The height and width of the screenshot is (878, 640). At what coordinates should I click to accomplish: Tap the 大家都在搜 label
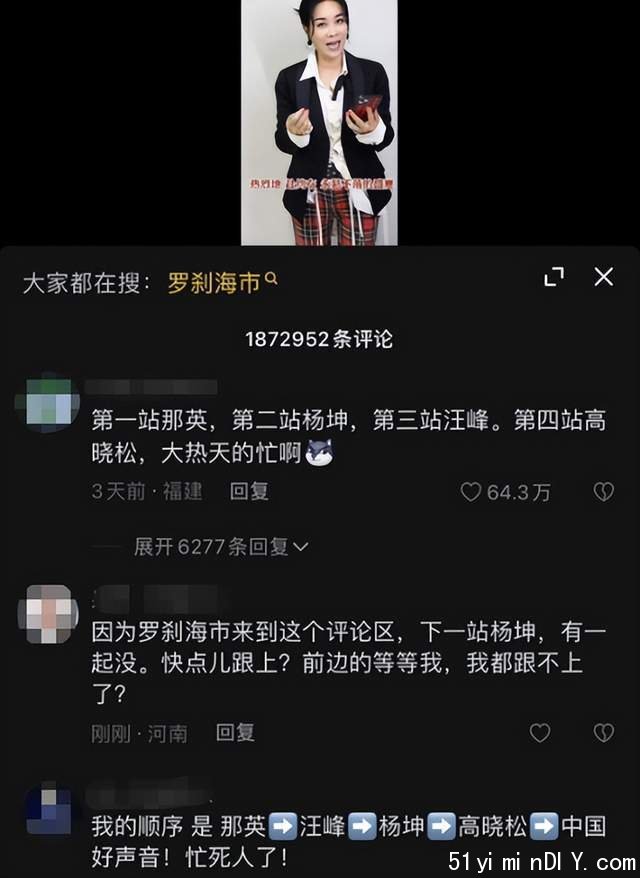pos(87,283)
